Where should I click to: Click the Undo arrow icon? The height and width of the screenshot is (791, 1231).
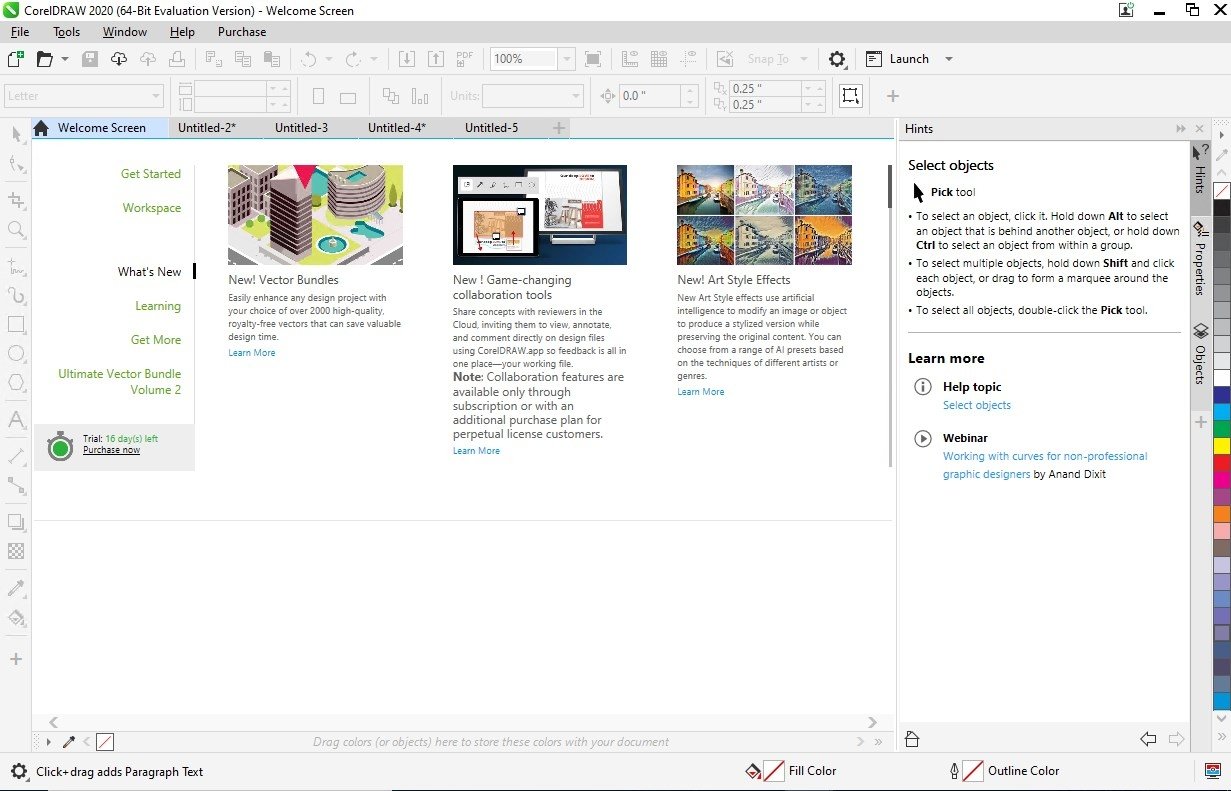pyautogui.click(x=308, y=59)
